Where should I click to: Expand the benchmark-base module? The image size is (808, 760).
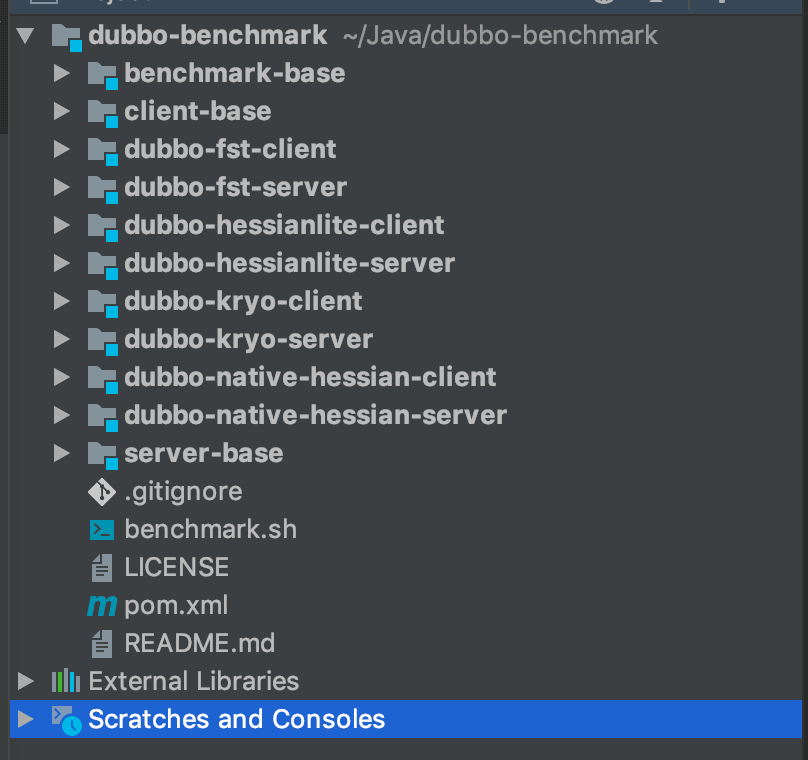(x=62, y=73)
